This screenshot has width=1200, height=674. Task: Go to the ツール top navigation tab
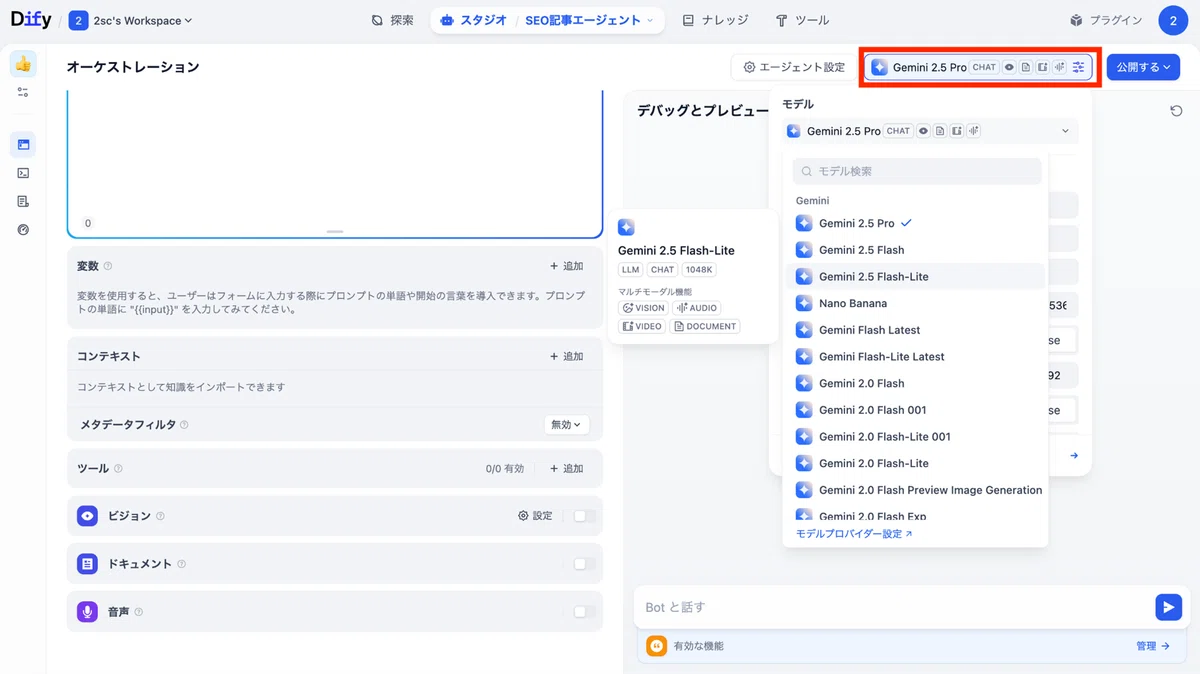[802, 20]
